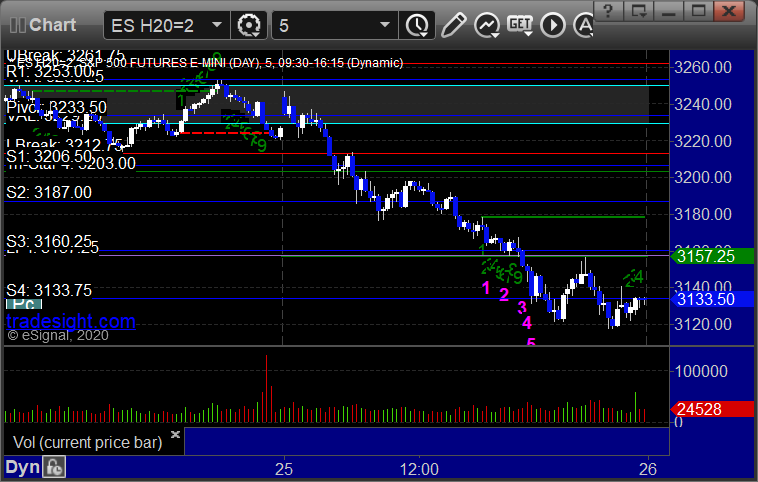Click the magenta wave label 1
758x482 pixels.
pyautogui.click(x=486, y=288)
